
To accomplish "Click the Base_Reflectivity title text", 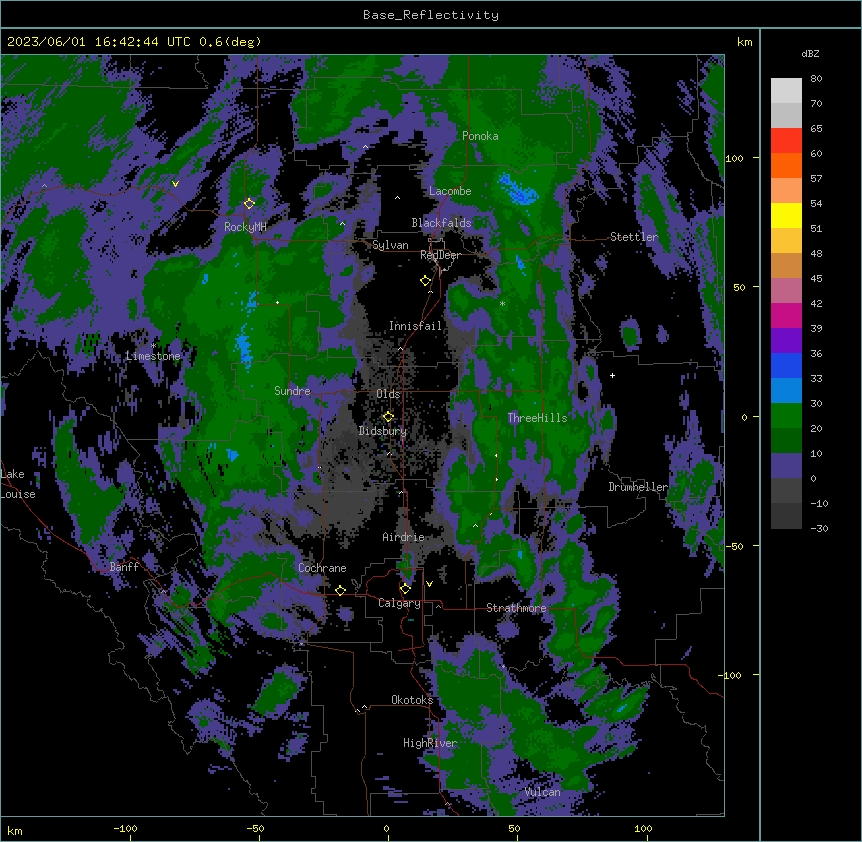I will pyautogui.click(x=431, y=15).
